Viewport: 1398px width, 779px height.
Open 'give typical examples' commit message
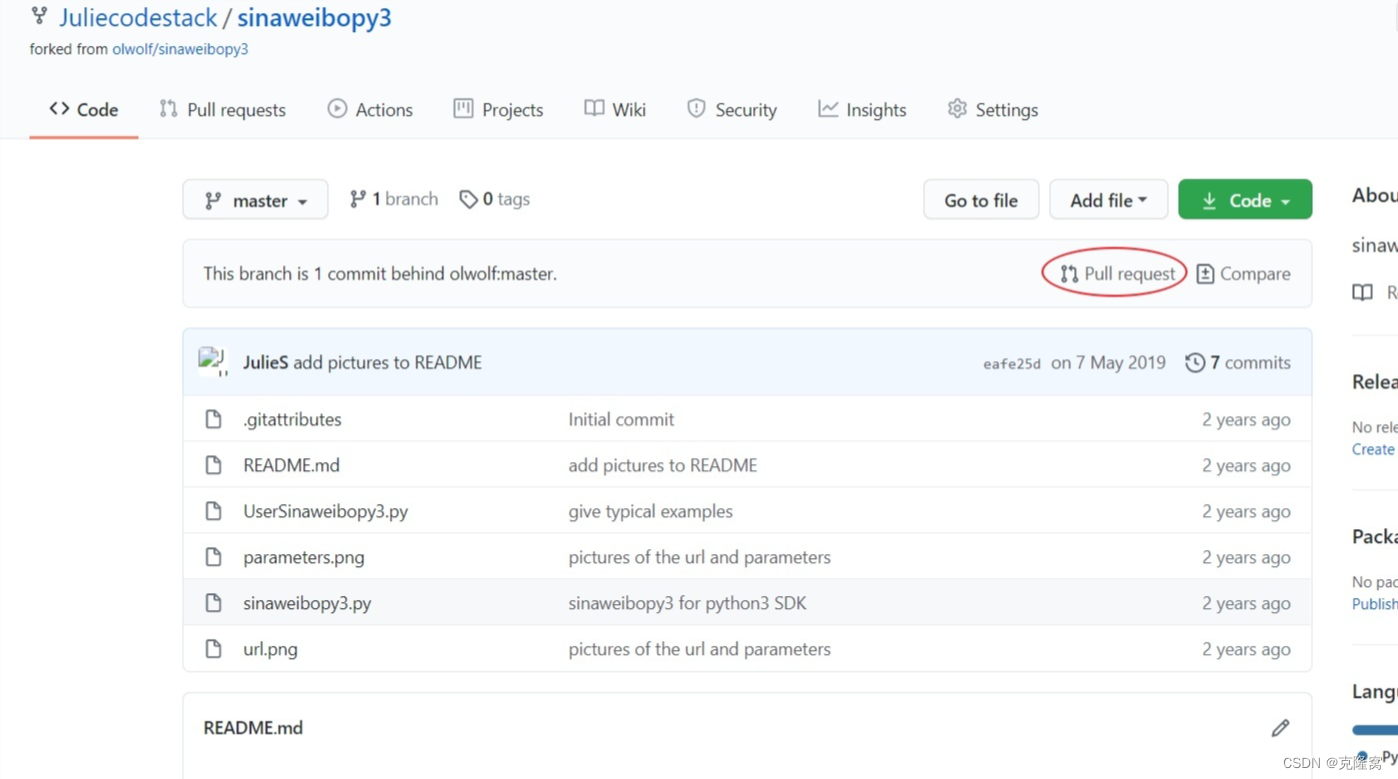pyautogui.click(x=650, y=512)
